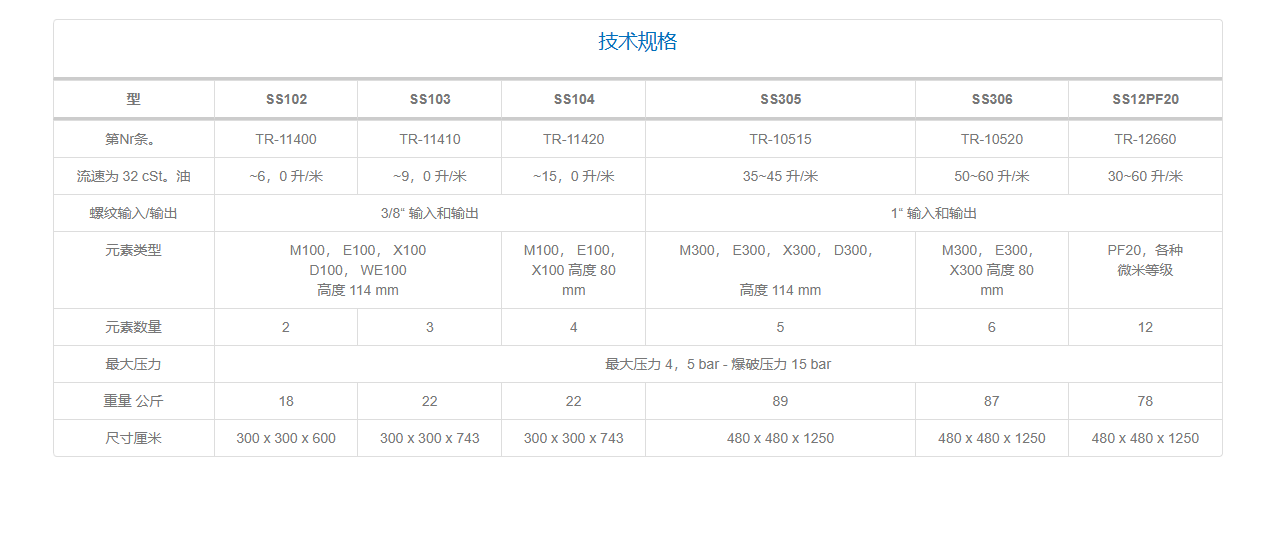Click the 技术规格 table title

637,42
